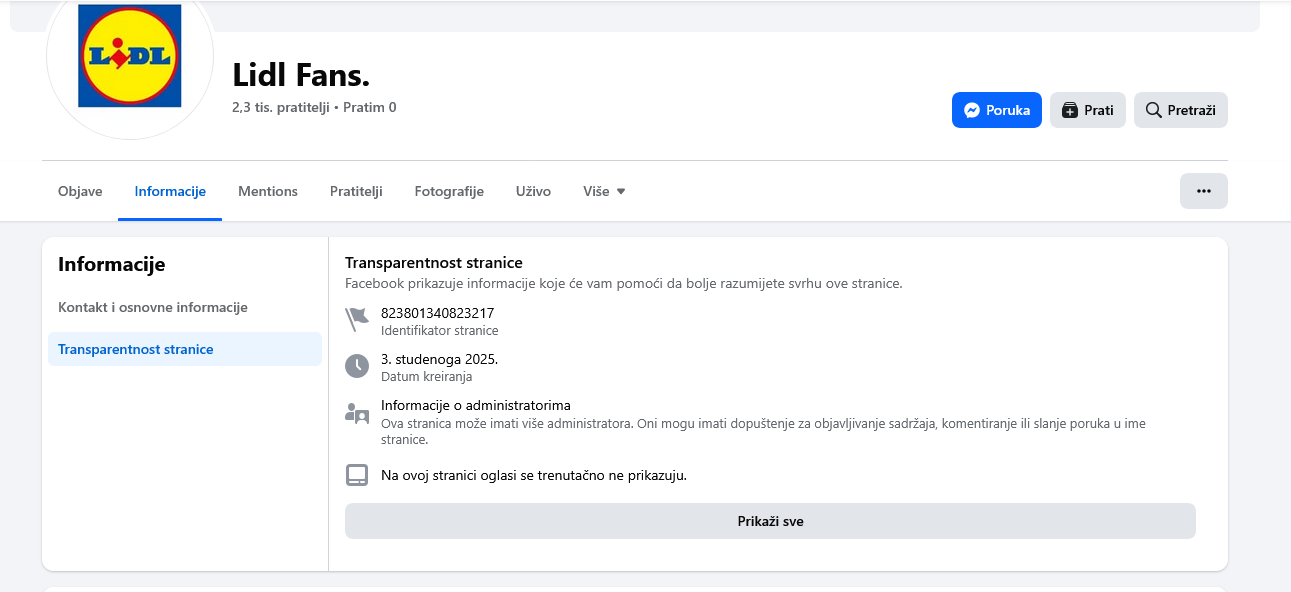
Task: Open Kontakt i osnovne informacije section
Action: (x=153, y=307)
